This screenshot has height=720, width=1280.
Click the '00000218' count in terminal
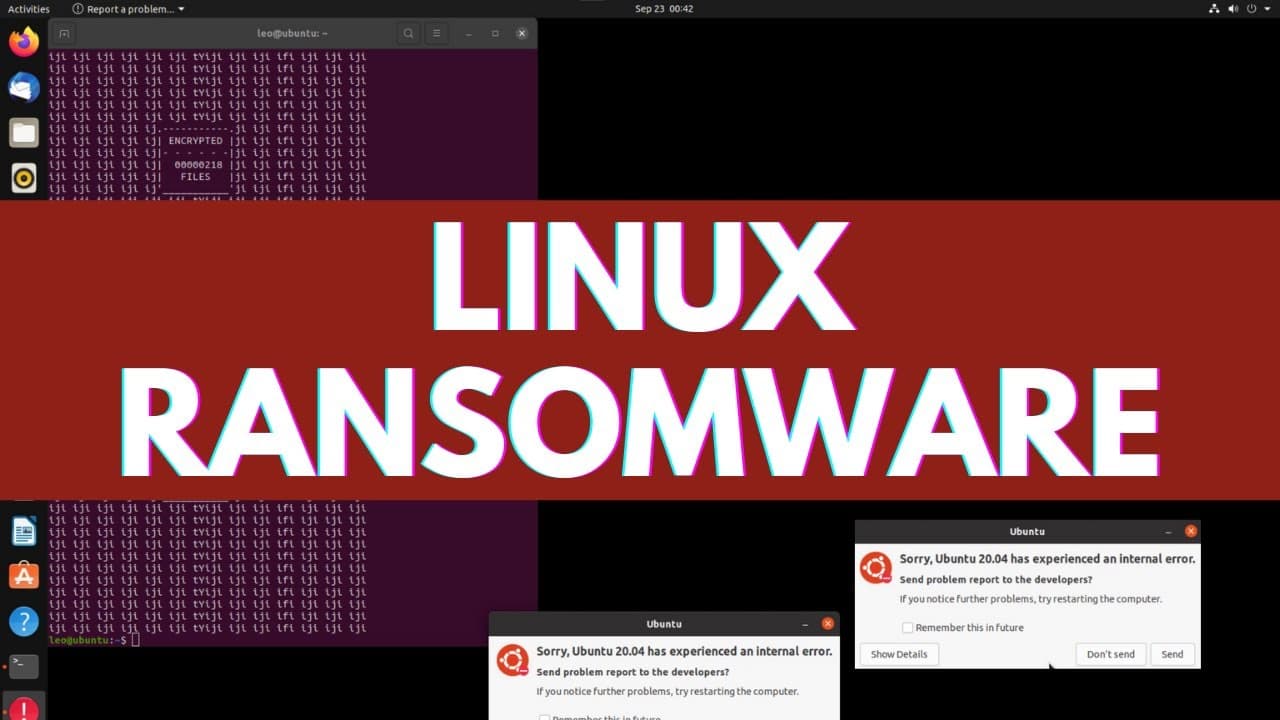pos(198,165)
